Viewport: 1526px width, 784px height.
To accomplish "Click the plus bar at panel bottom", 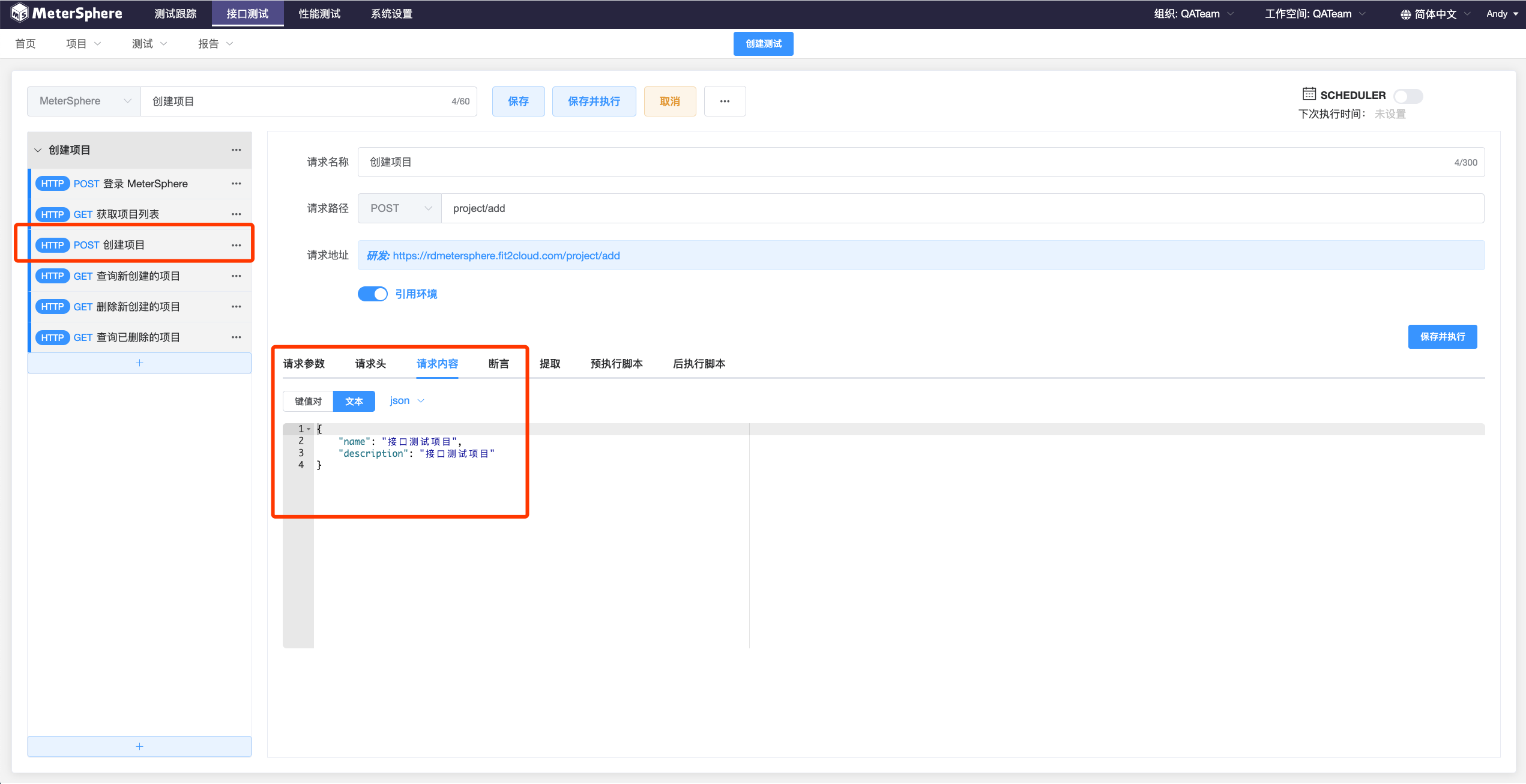I will pos(139,747).
